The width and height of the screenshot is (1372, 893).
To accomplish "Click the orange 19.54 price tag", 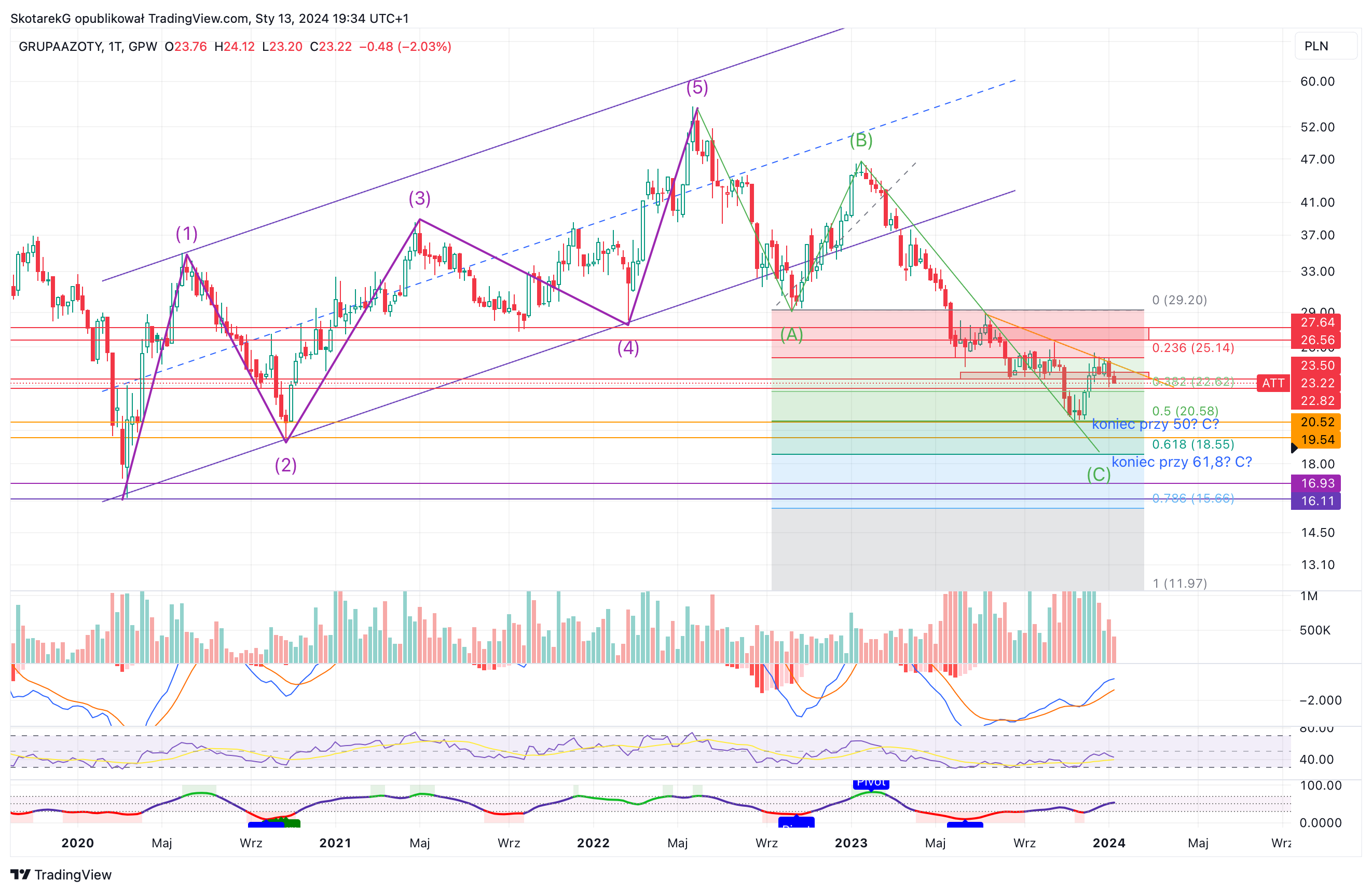I will (x=1317, y=440).
